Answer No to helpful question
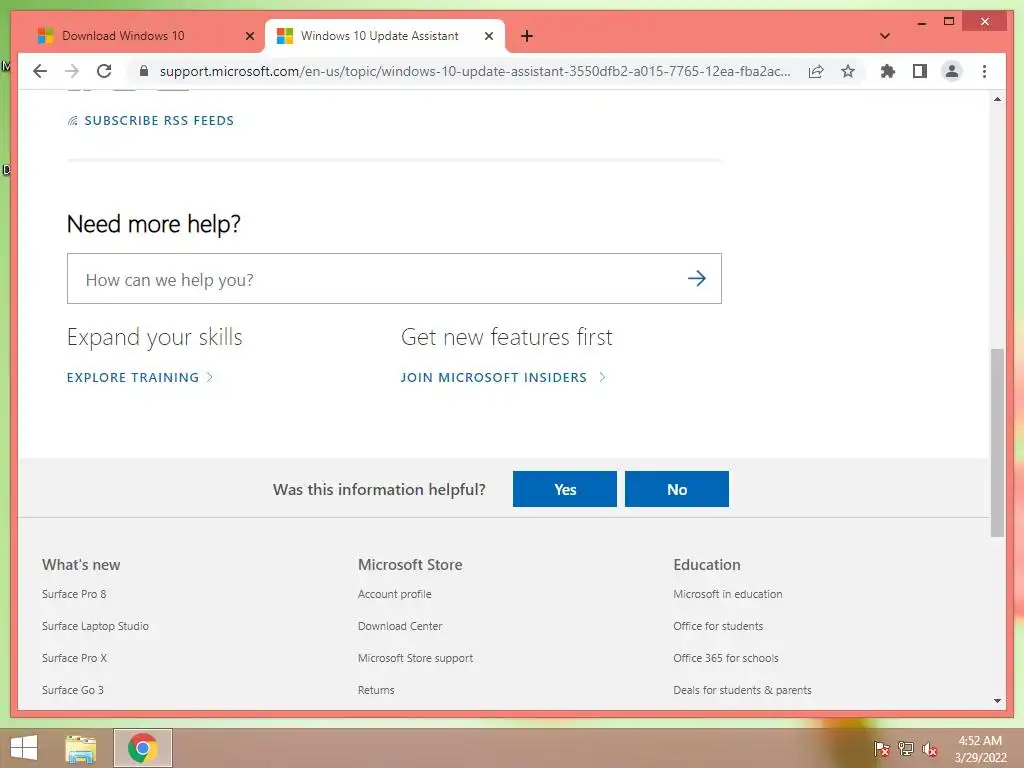This screenshot has width=1024, height=768. pos(677,489)
